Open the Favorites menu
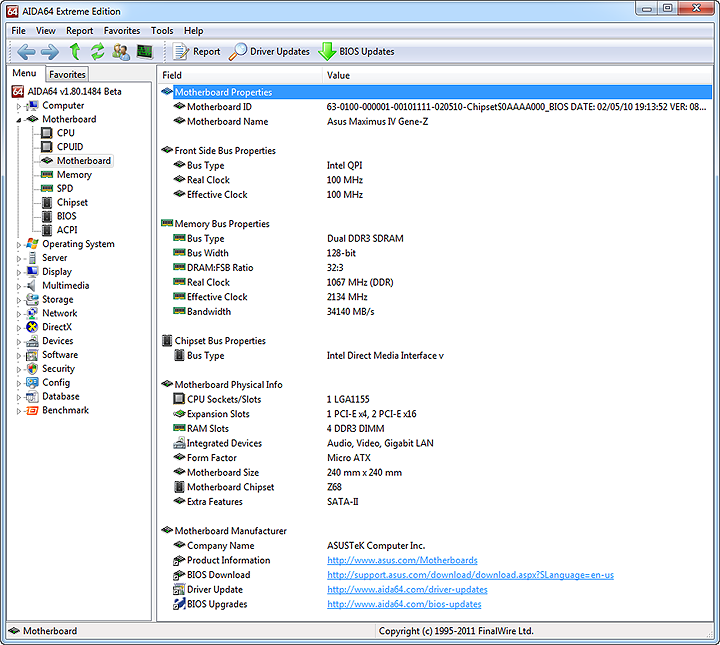 pos(122,31)
